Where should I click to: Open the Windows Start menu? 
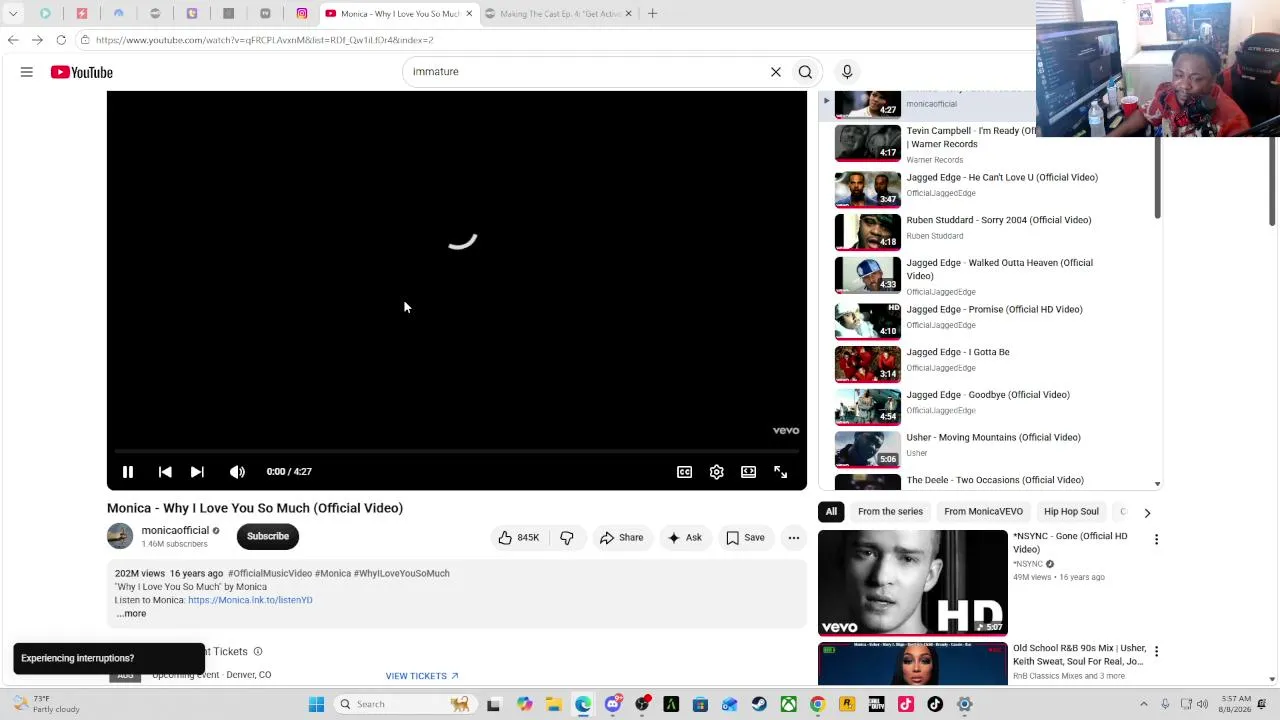pyautogui.click(x=316, y=704)
